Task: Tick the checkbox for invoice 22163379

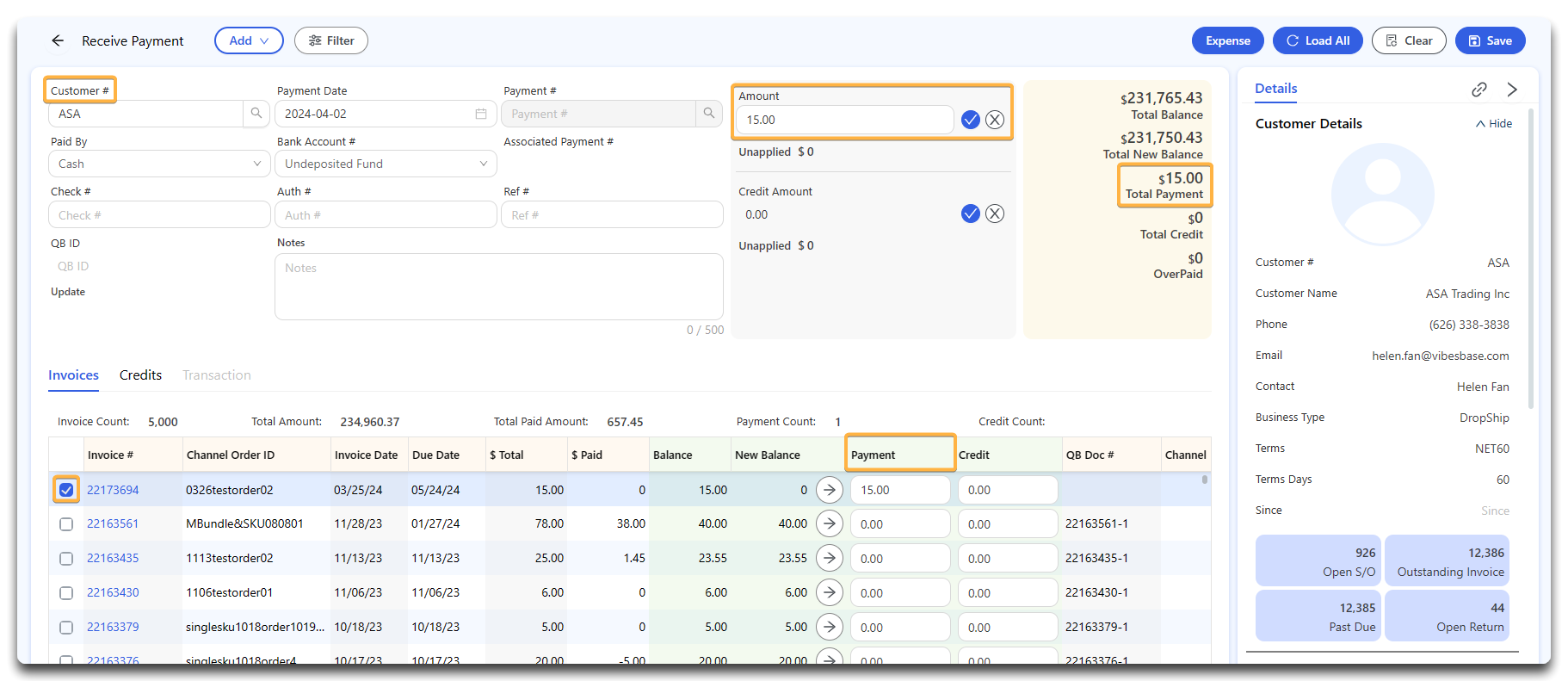Action: point(66,628)
